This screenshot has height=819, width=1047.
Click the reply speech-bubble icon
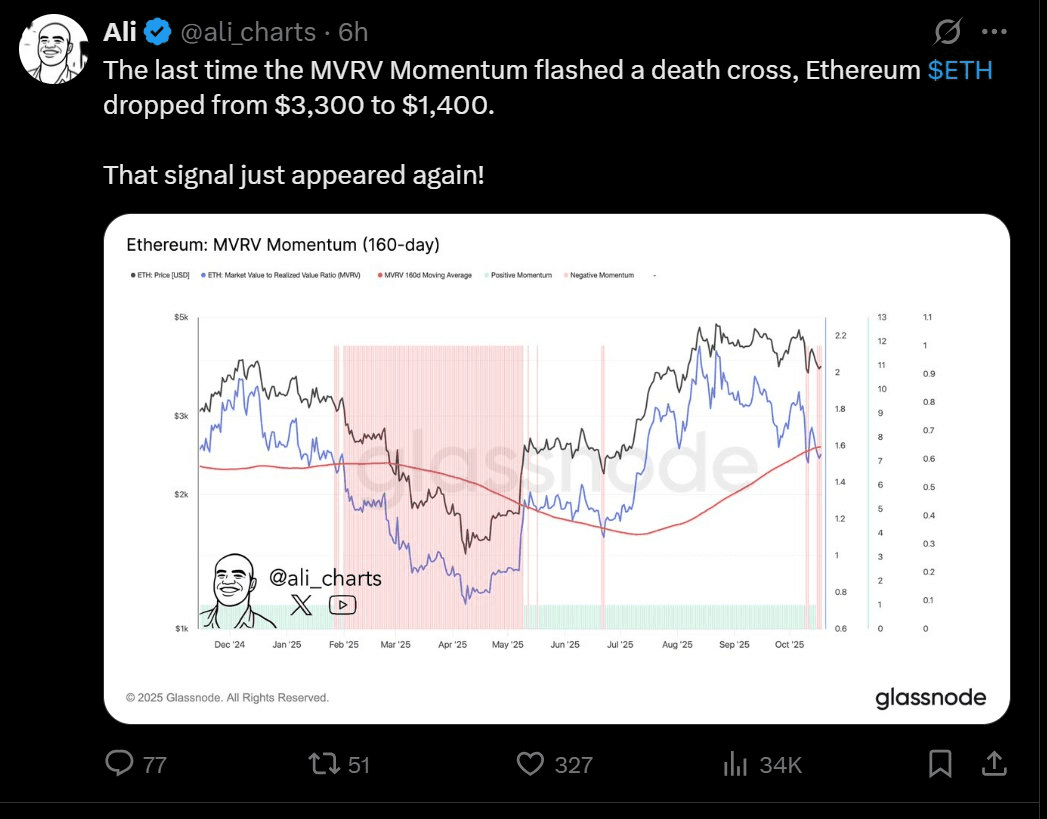click(x=120, y=764)
